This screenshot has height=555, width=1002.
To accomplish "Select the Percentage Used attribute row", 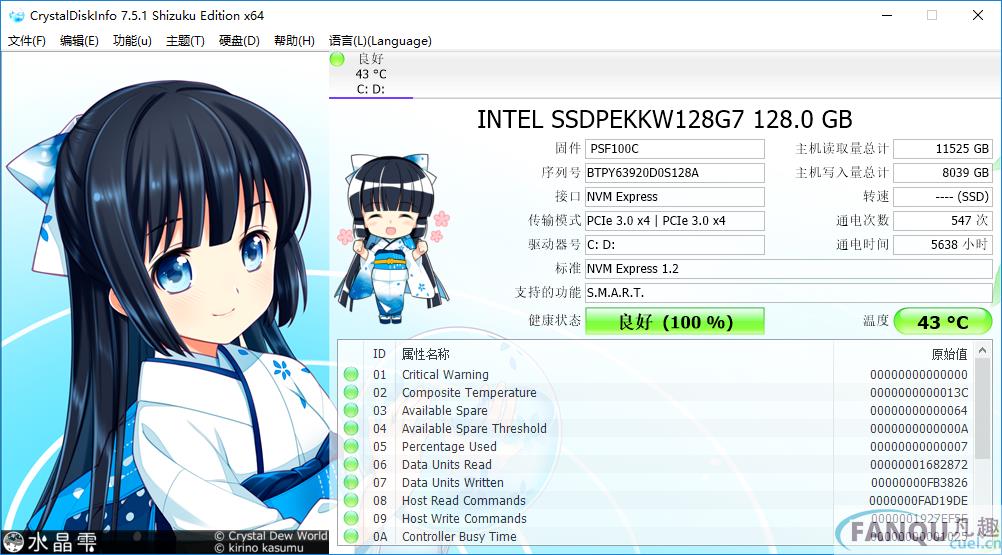I will point(656,446).
